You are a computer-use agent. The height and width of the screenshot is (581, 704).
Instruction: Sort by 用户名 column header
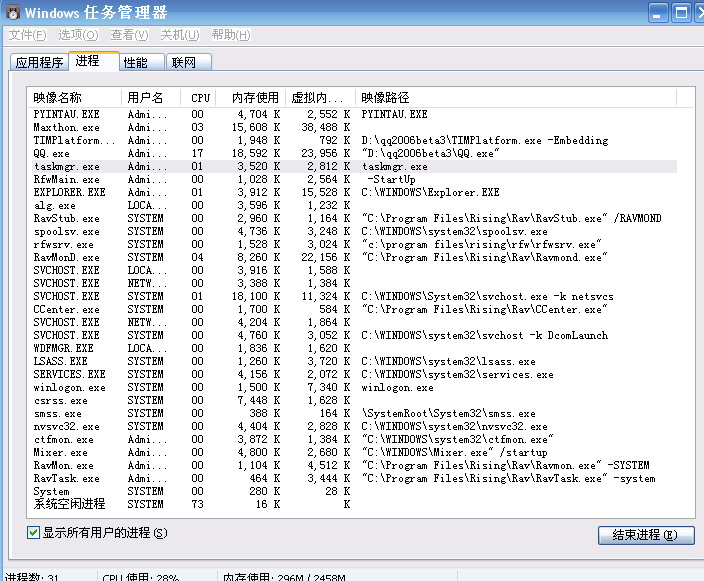click(x=151, y=97)
